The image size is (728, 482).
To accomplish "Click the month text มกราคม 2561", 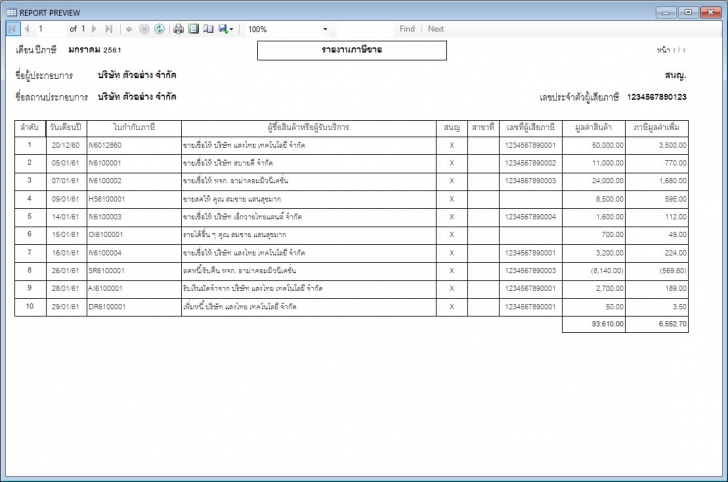I will point(95,50).
